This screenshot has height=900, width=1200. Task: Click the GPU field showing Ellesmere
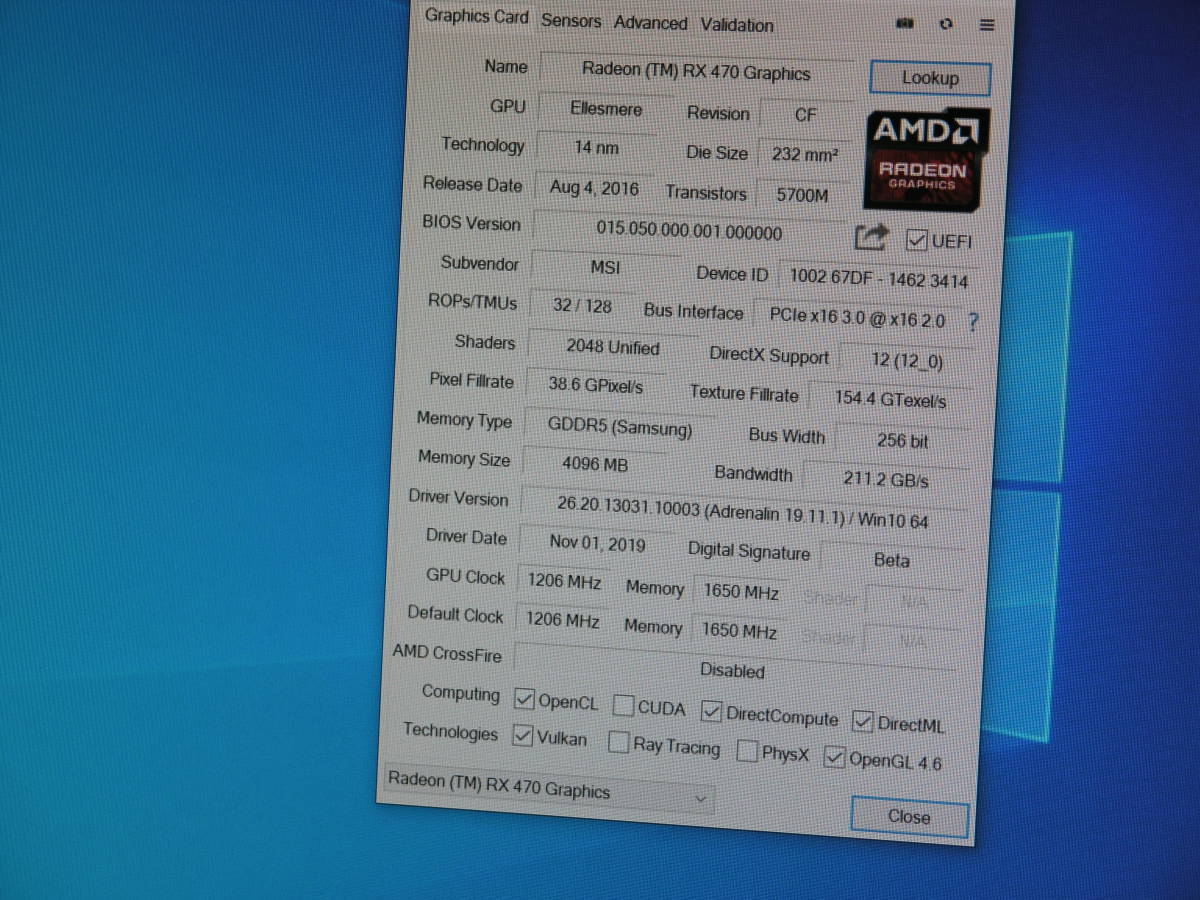606,109
